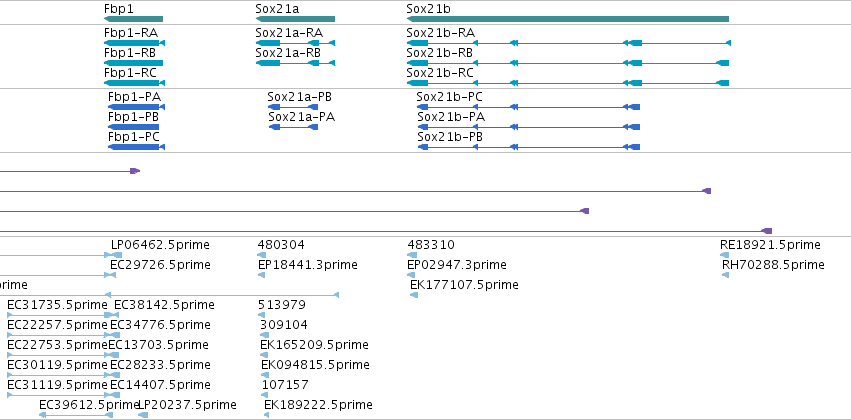The width and height of the screenshot is (851, 420).
Task: Select the Sox21a-PA protein feature
Action: coord(294,127)
